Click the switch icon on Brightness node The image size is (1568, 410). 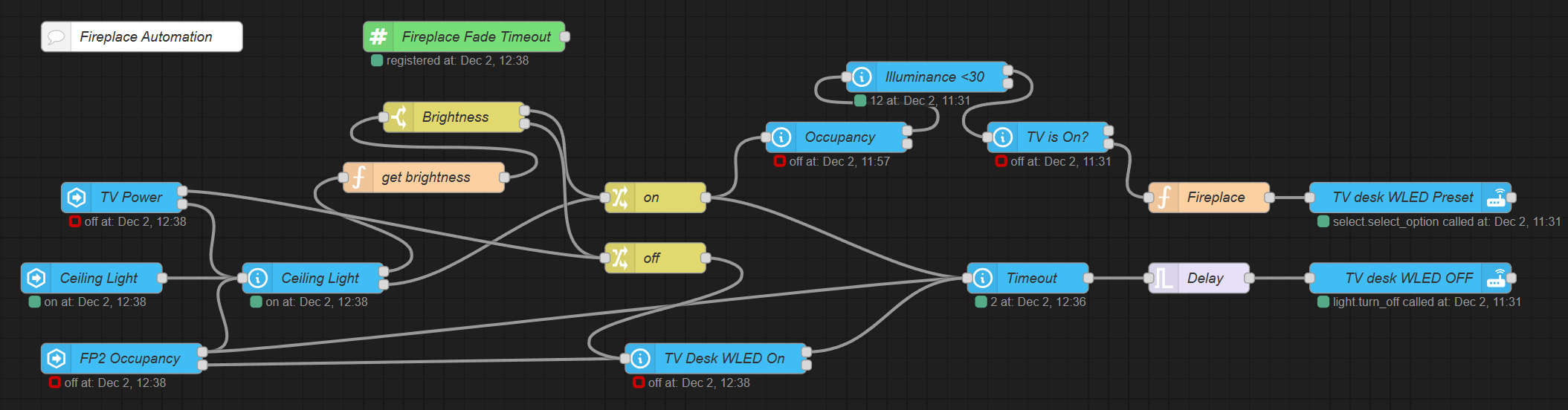399,117
